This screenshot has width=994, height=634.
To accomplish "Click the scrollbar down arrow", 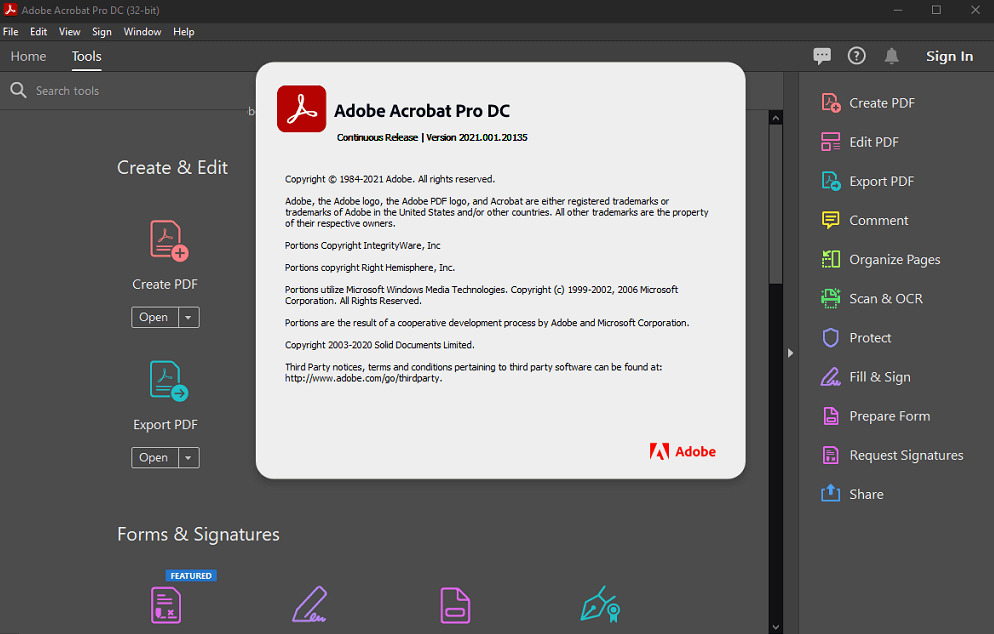I will [x=776, y=627].
